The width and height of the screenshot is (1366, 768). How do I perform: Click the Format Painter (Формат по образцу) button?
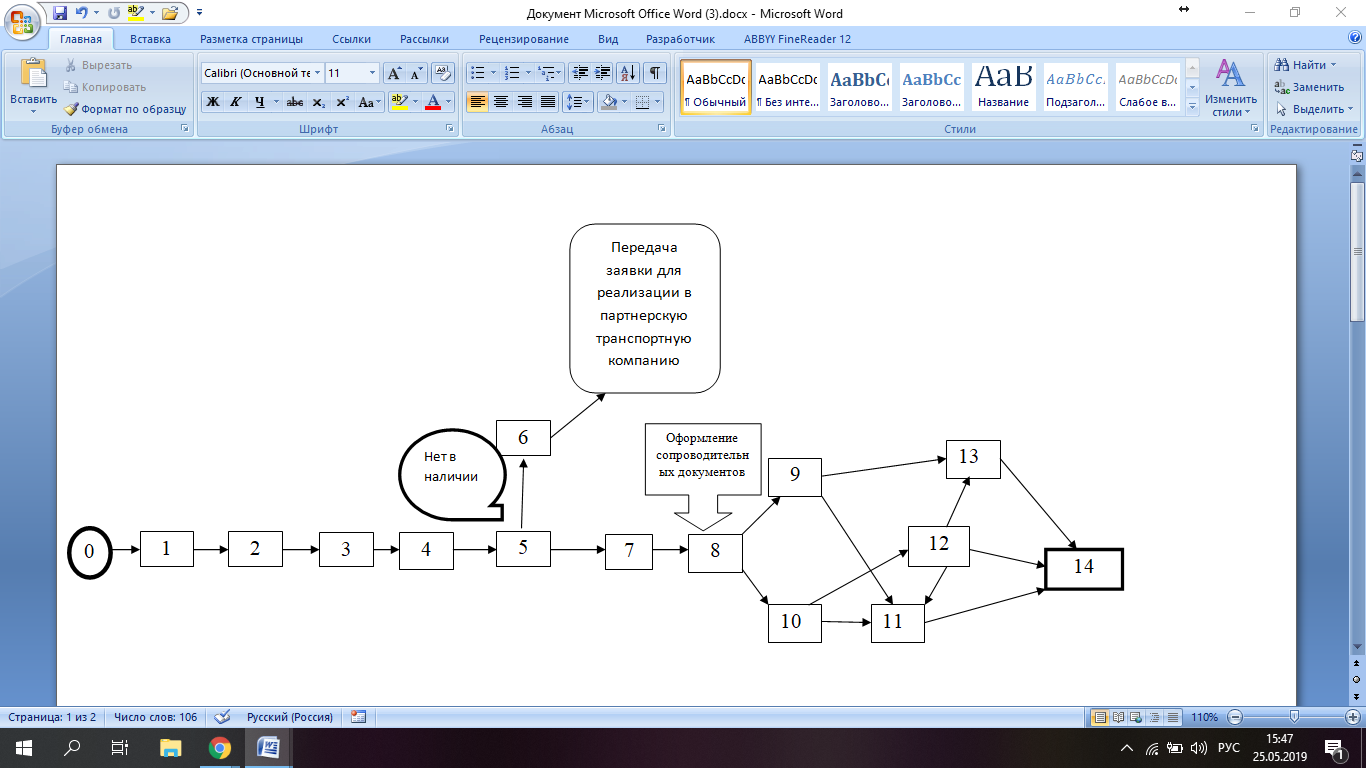(125, 109)
